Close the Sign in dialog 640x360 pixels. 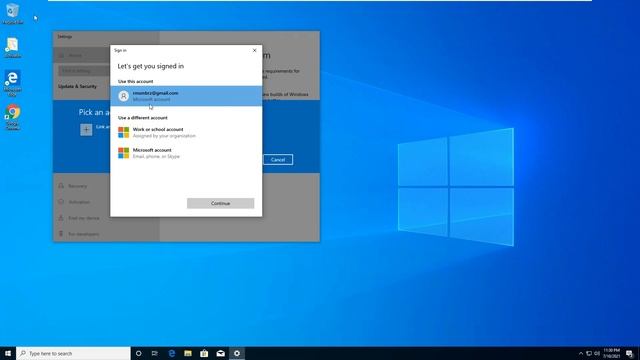[255, 50]
